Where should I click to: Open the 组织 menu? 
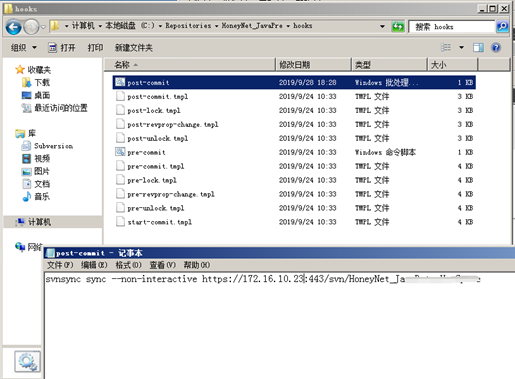[x=23, y=48]
